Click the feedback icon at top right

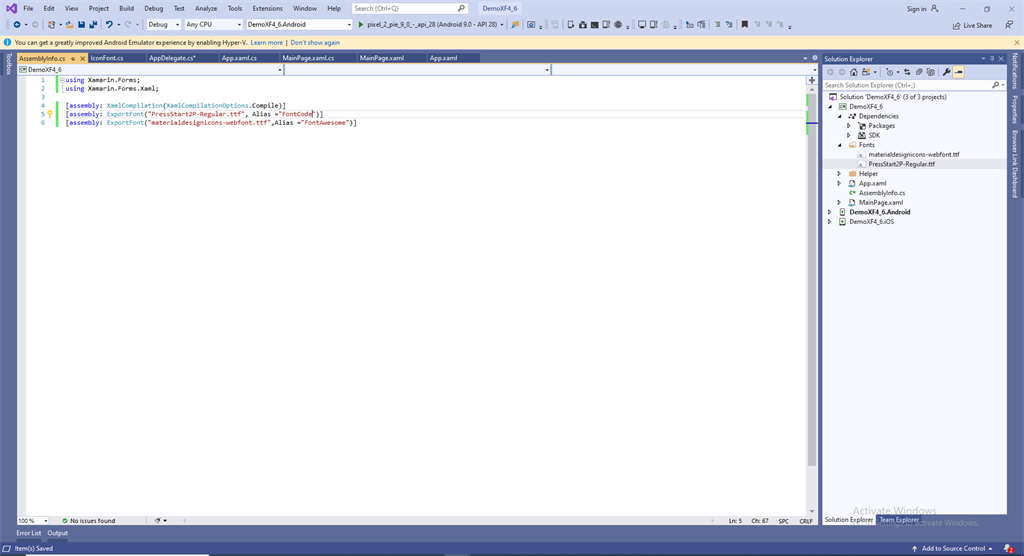click(1009, 25)
